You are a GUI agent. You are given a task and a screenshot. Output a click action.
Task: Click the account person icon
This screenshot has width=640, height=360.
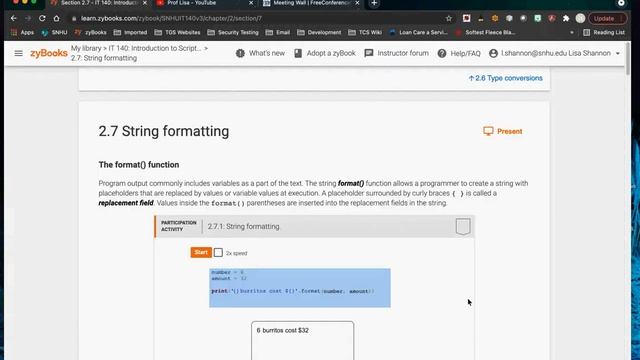(x=493, y=53)
